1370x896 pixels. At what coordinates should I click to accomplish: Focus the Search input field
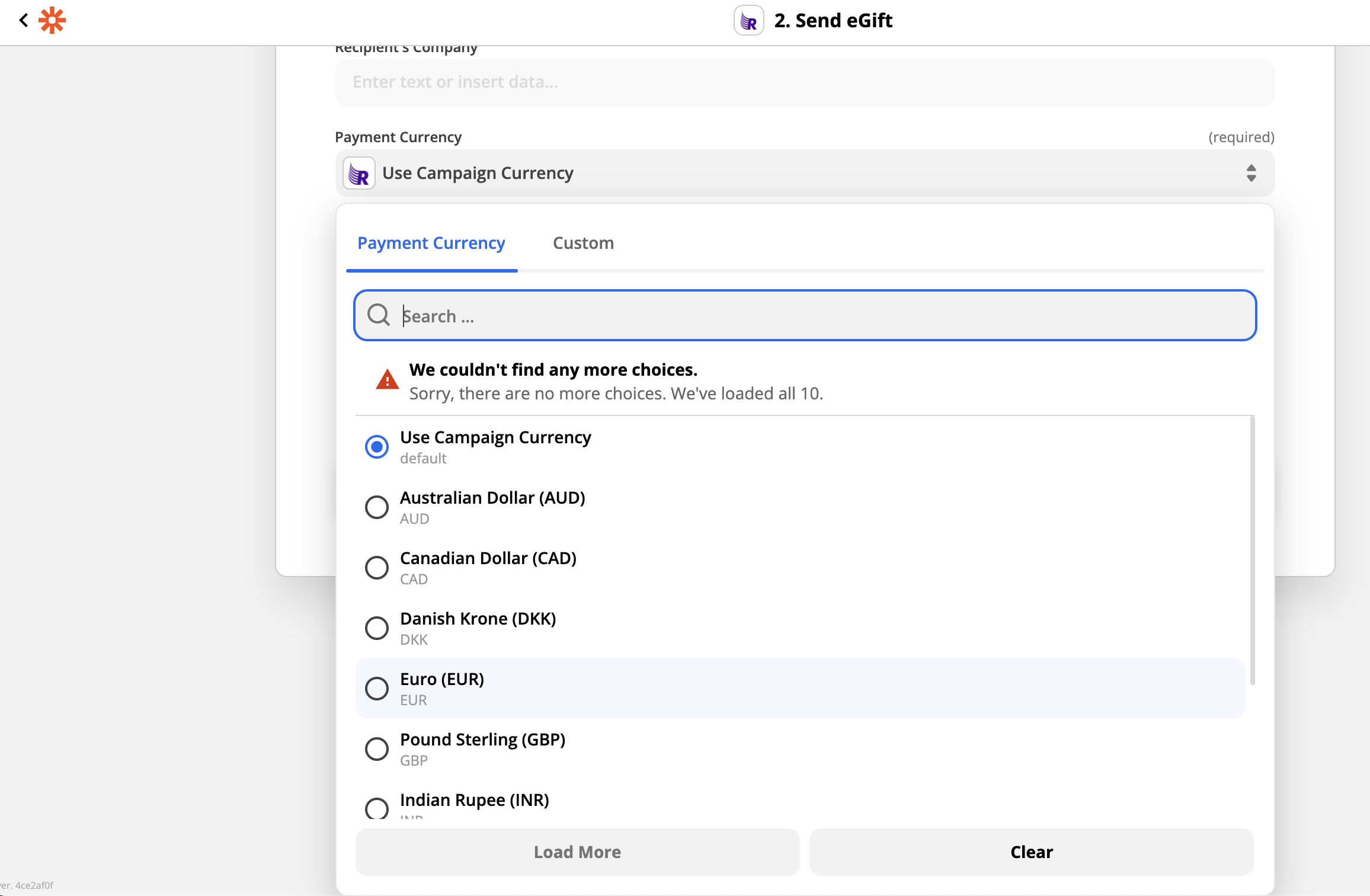pos(805,315)
